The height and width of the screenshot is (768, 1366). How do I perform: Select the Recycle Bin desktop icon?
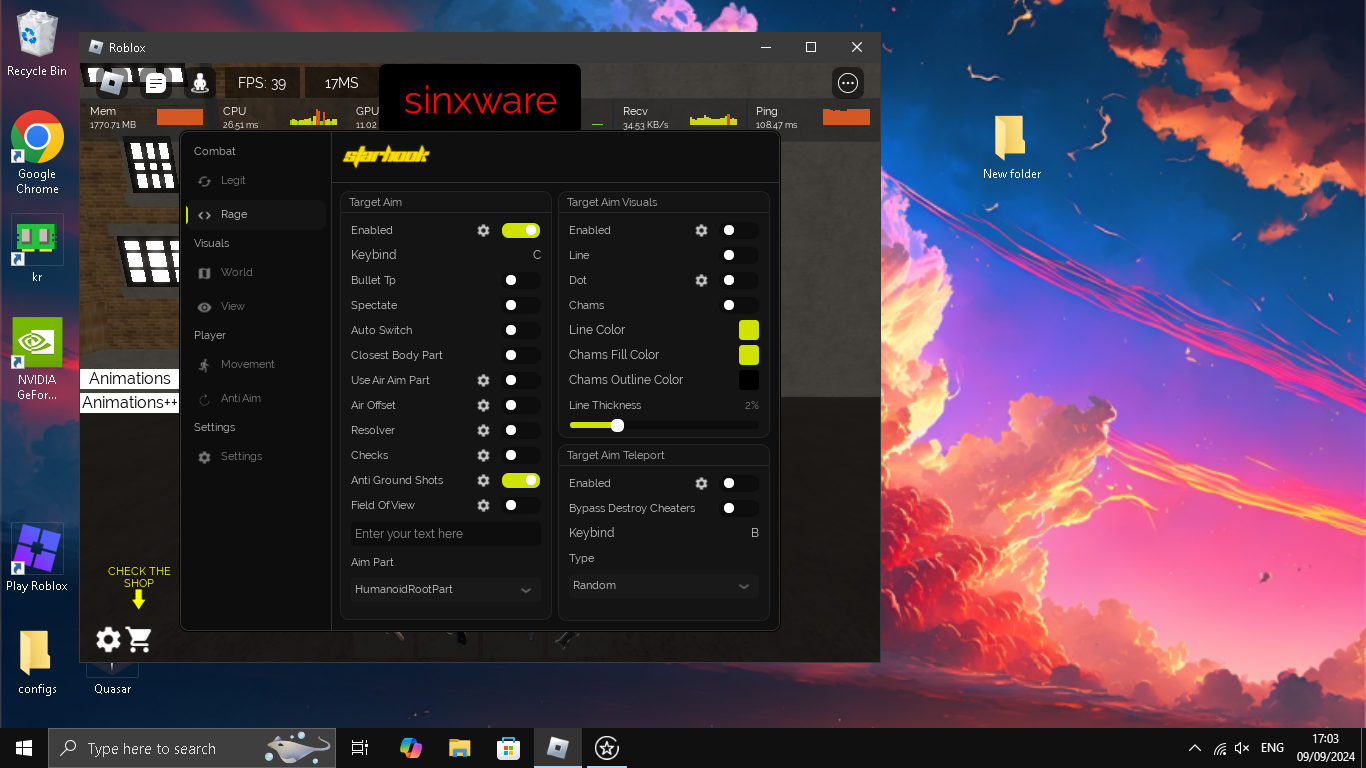[x=37, y=44]
